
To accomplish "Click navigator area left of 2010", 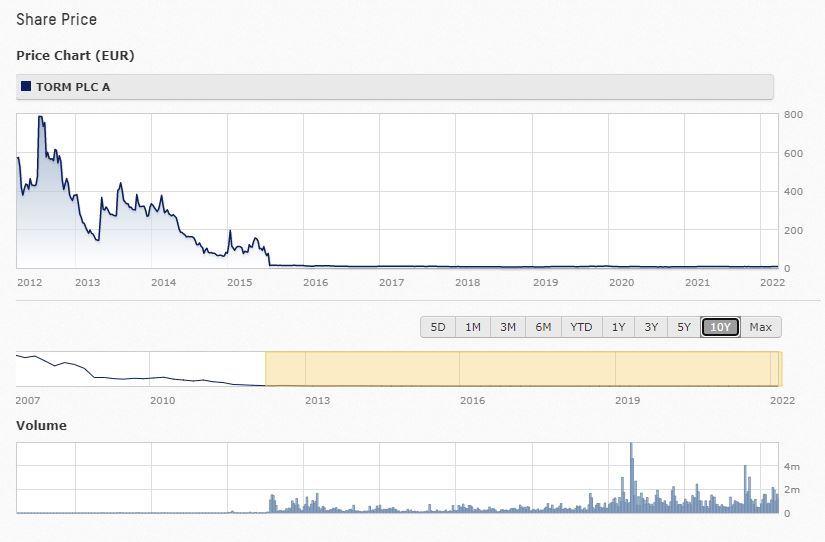I will click(90, 370).
